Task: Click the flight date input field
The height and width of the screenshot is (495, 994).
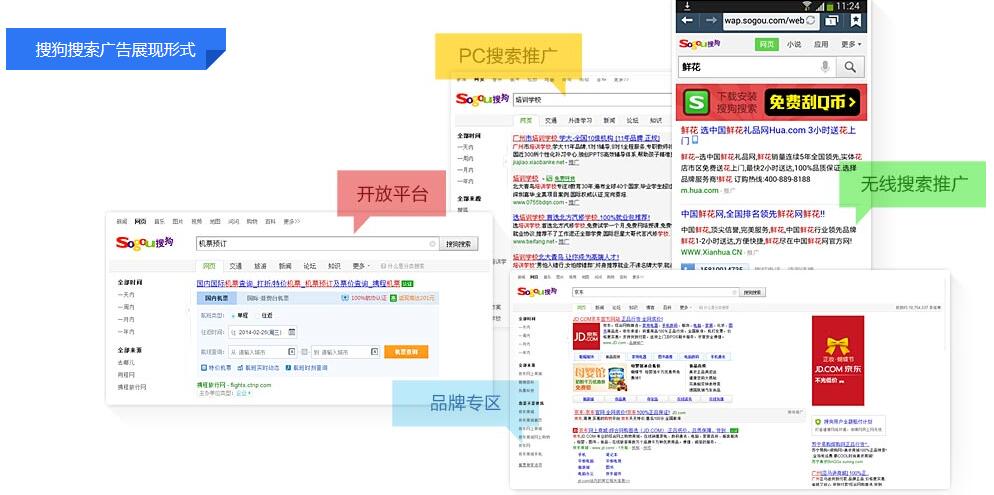Action: 262,331
